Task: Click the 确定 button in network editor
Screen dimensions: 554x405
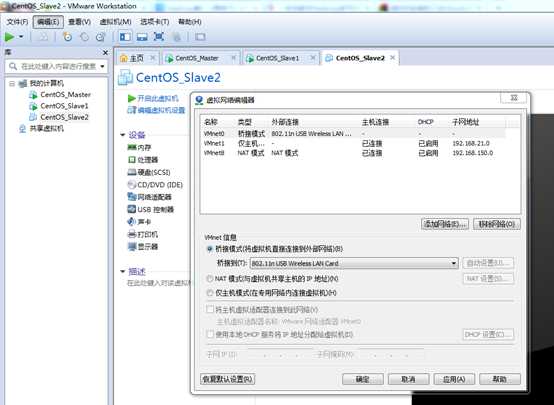Action: (363, 379)
